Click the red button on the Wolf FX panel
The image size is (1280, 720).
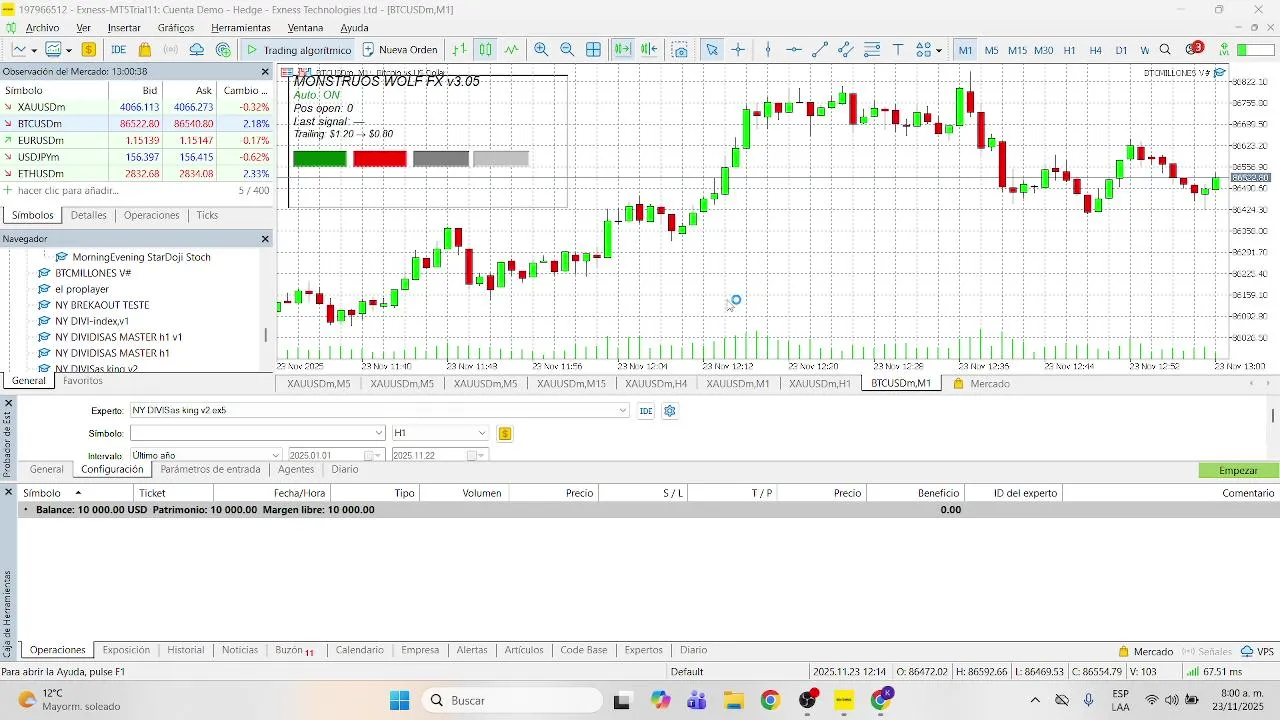click(x=380, y=158)
